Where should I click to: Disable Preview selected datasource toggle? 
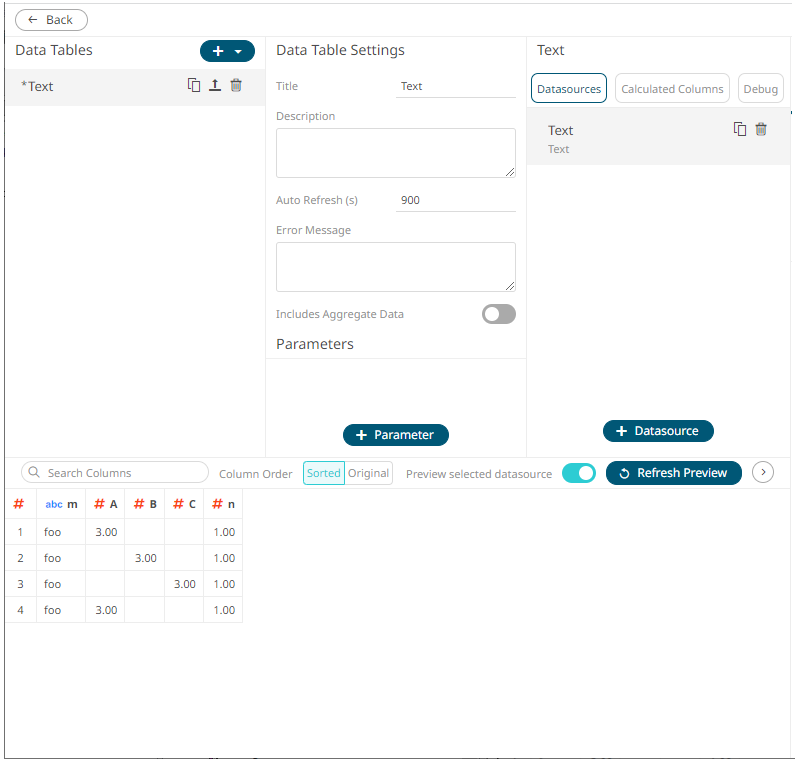(x=579, y=473)
